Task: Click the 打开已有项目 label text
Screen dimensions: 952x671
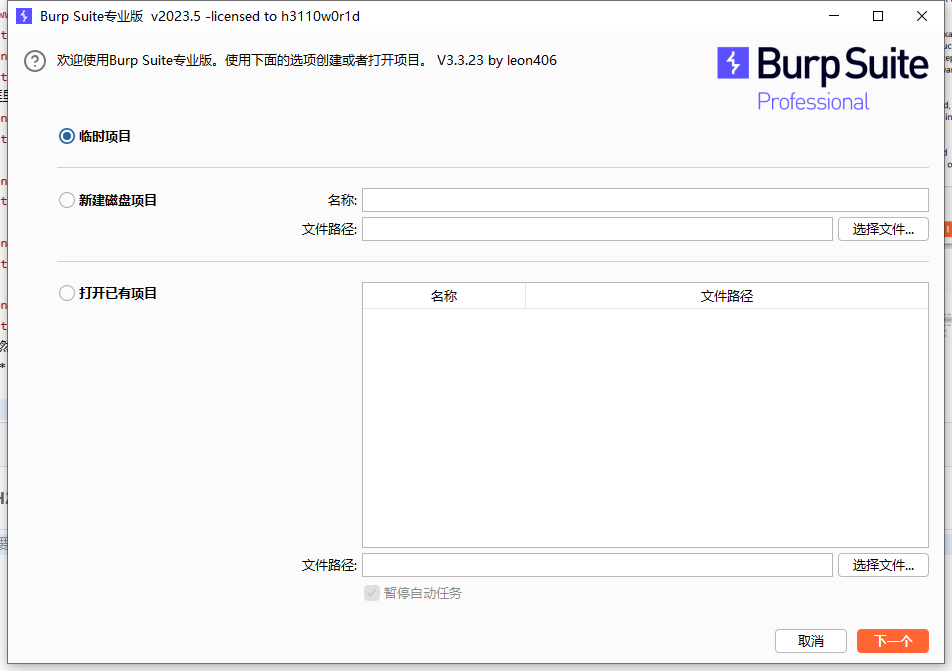Action: click(118, 293)
